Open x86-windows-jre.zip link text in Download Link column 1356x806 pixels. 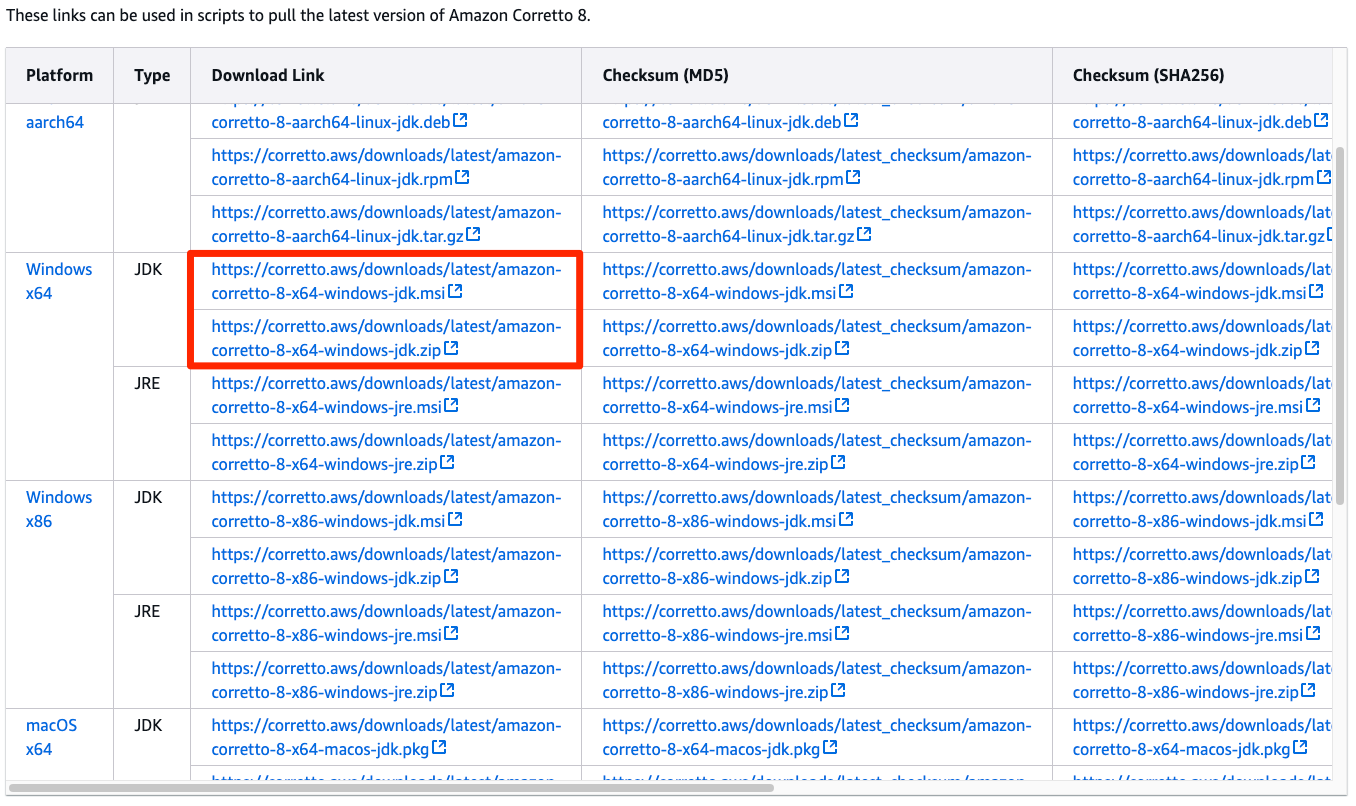pyautogui.click(x=386, y=680)
